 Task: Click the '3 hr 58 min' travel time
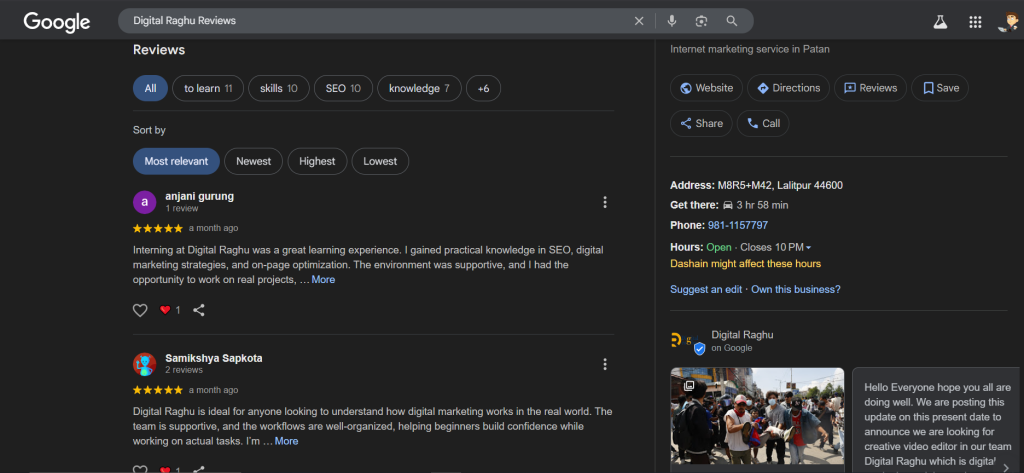pyautogui.click(x=762, y=205)
